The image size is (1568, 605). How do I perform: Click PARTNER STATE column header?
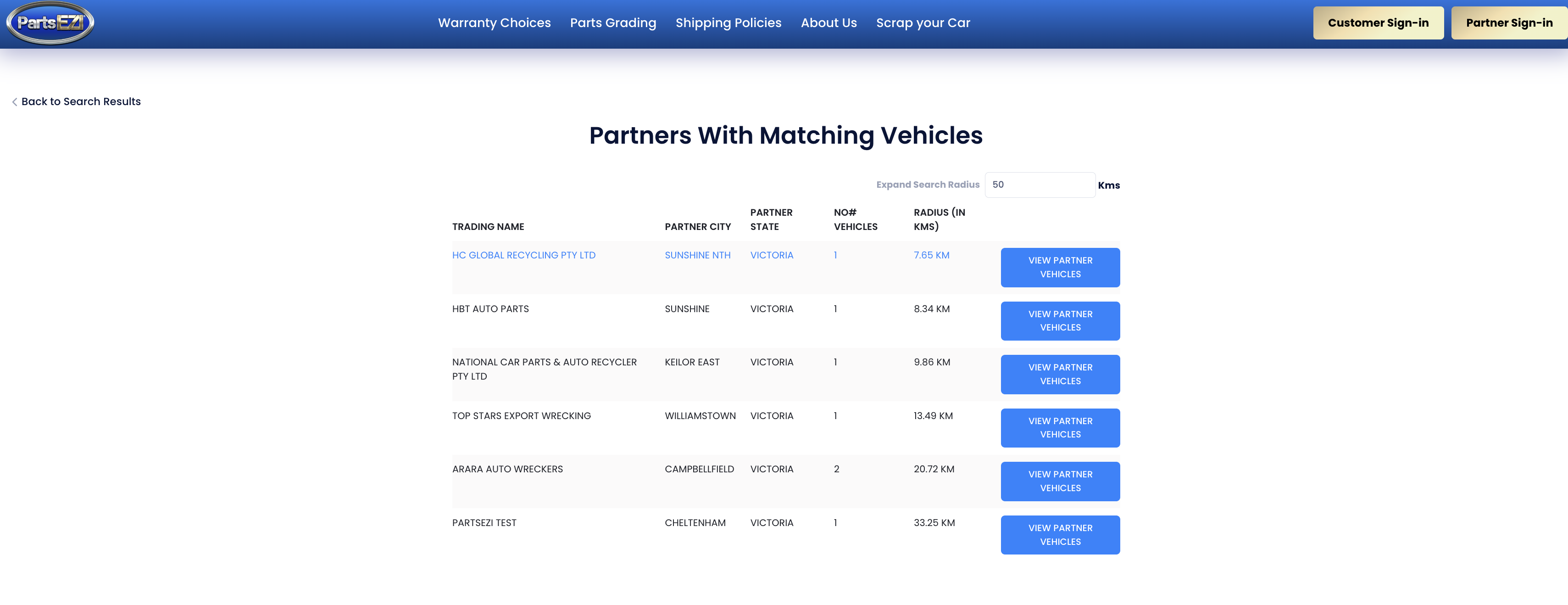click(x=771, y=219)
